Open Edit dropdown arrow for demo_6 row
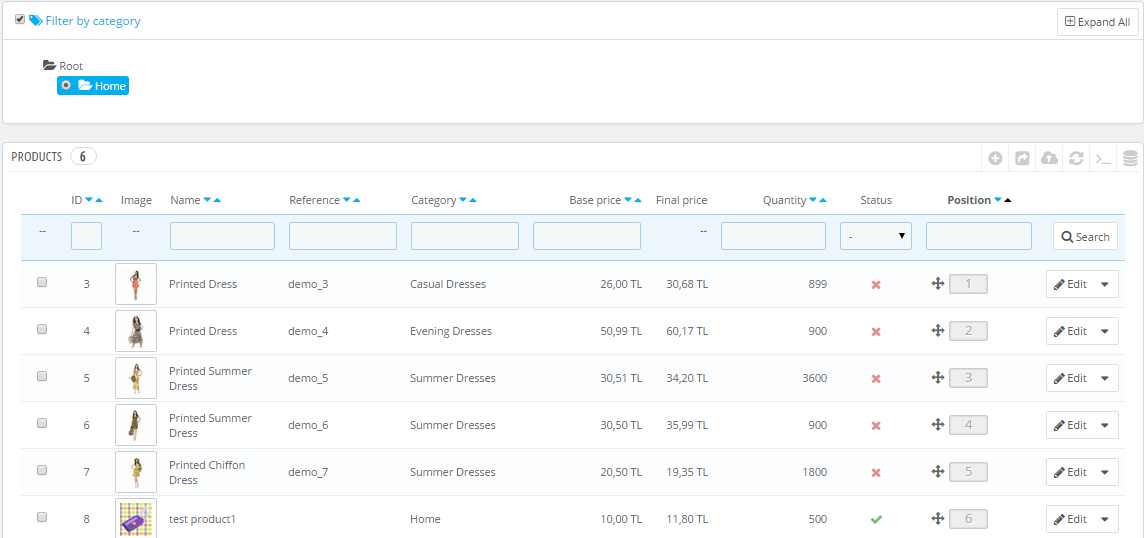This screenshot has width=1144, height=538. [1105, 426]
